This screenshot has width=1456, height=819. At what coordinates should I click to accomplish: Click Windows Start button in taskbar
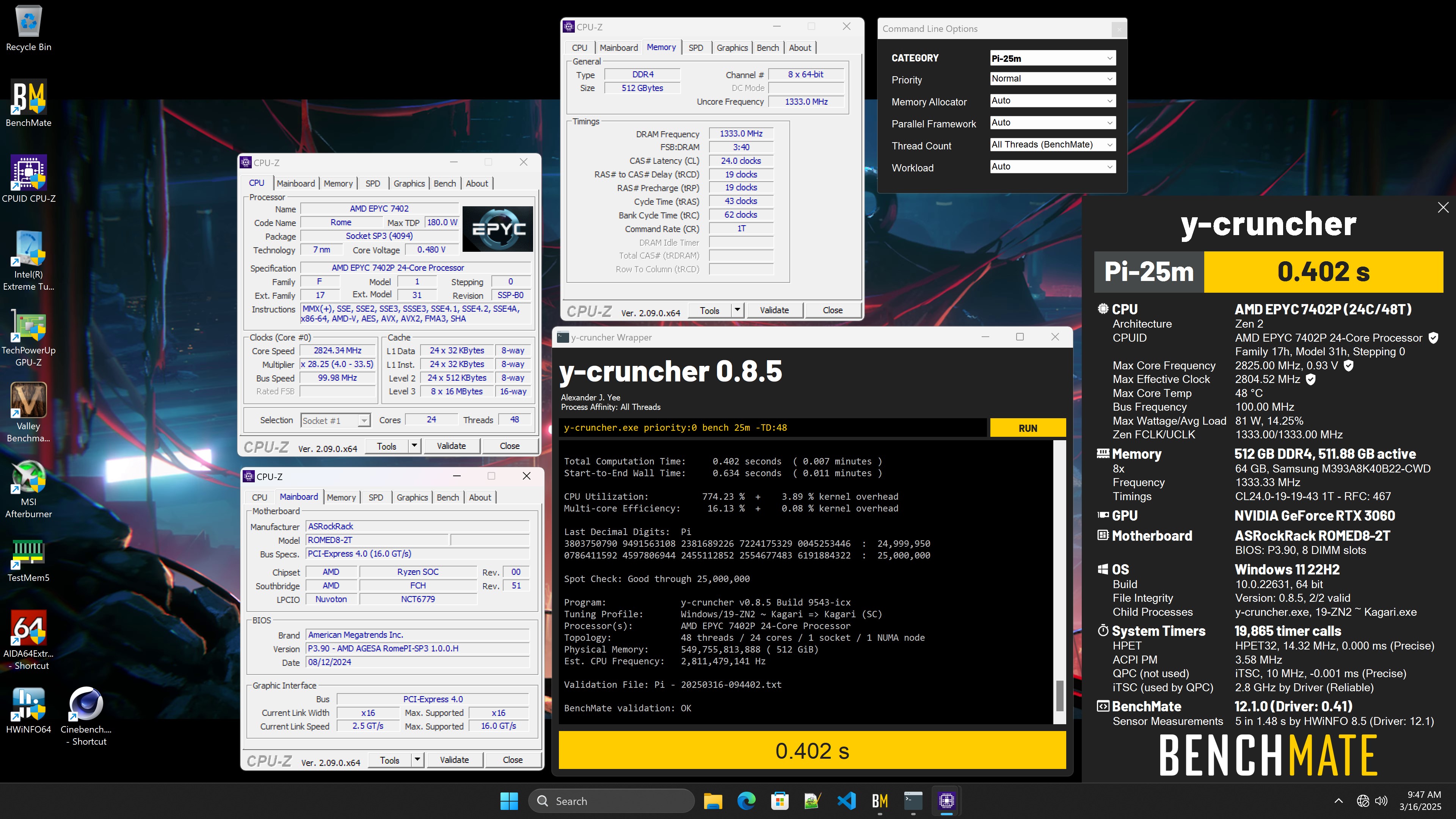[509, 801]
